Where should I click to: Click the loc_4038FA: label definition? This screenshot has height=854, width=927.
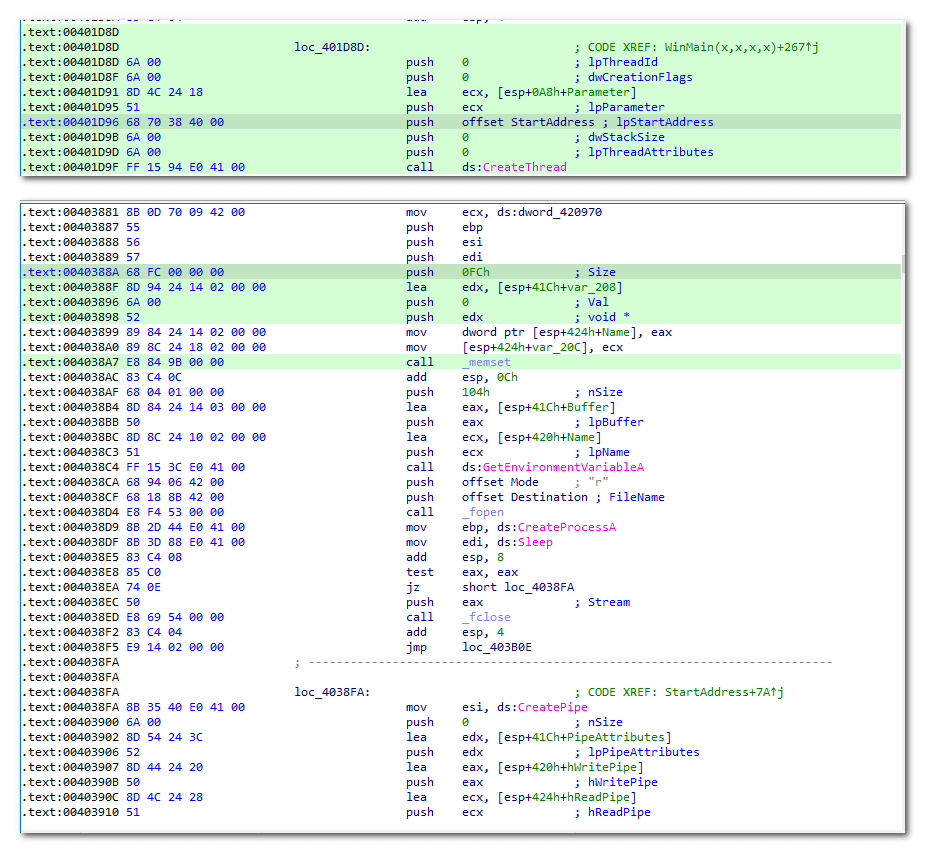[332, 693]
